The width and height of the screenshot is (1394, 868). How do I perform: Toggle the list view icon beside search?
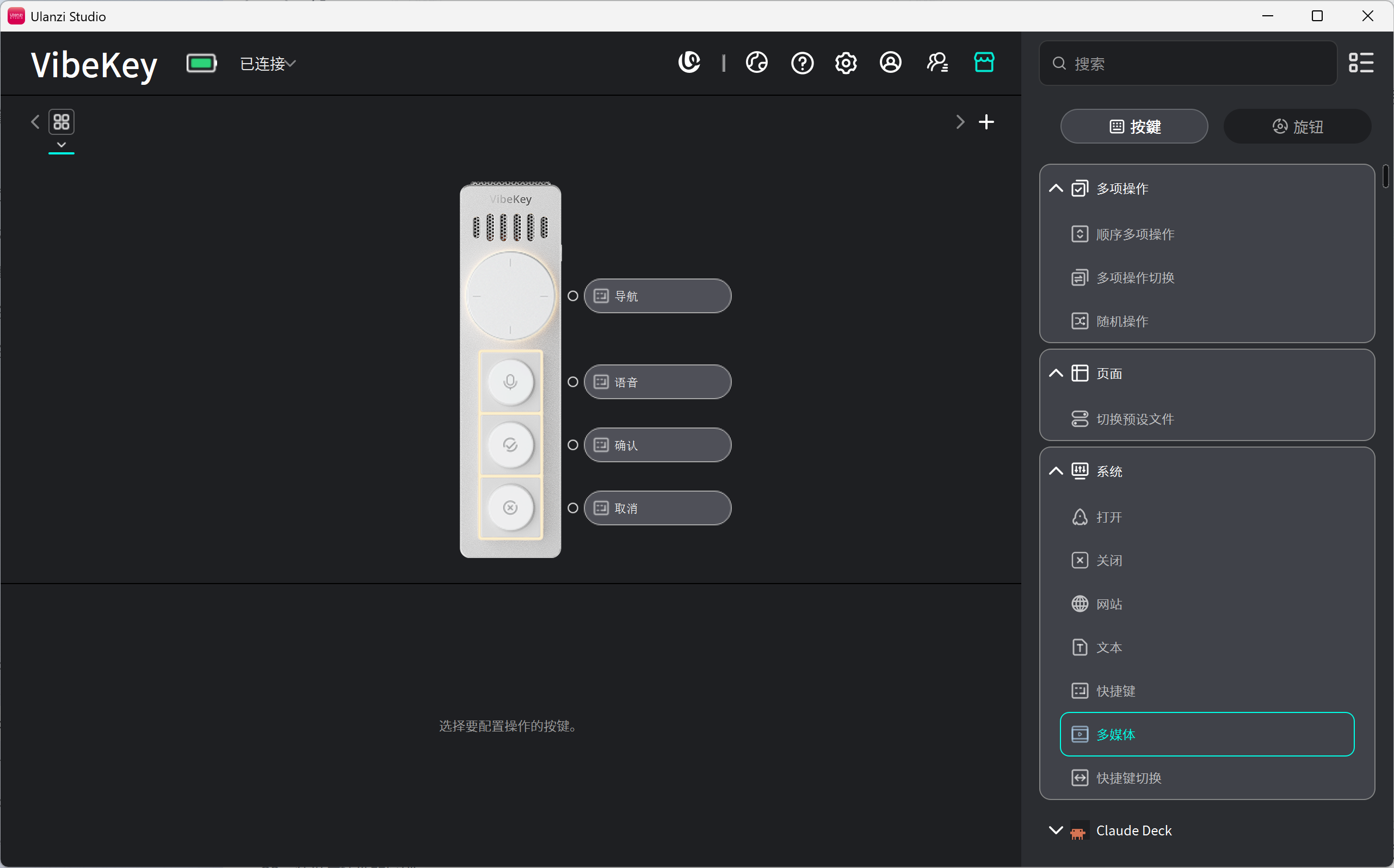click(x=1361, y=63)
